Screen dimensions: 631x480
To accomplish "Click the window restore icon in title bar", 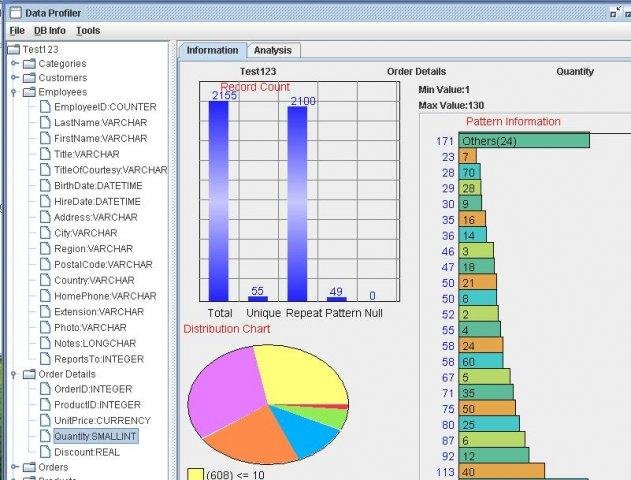I will pyautogui.click(x=615, y=12).
